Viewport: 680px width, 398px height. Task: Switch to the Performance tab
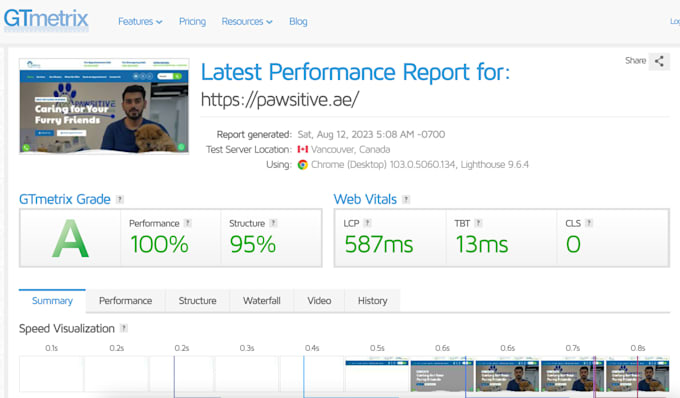click(125, 300)
